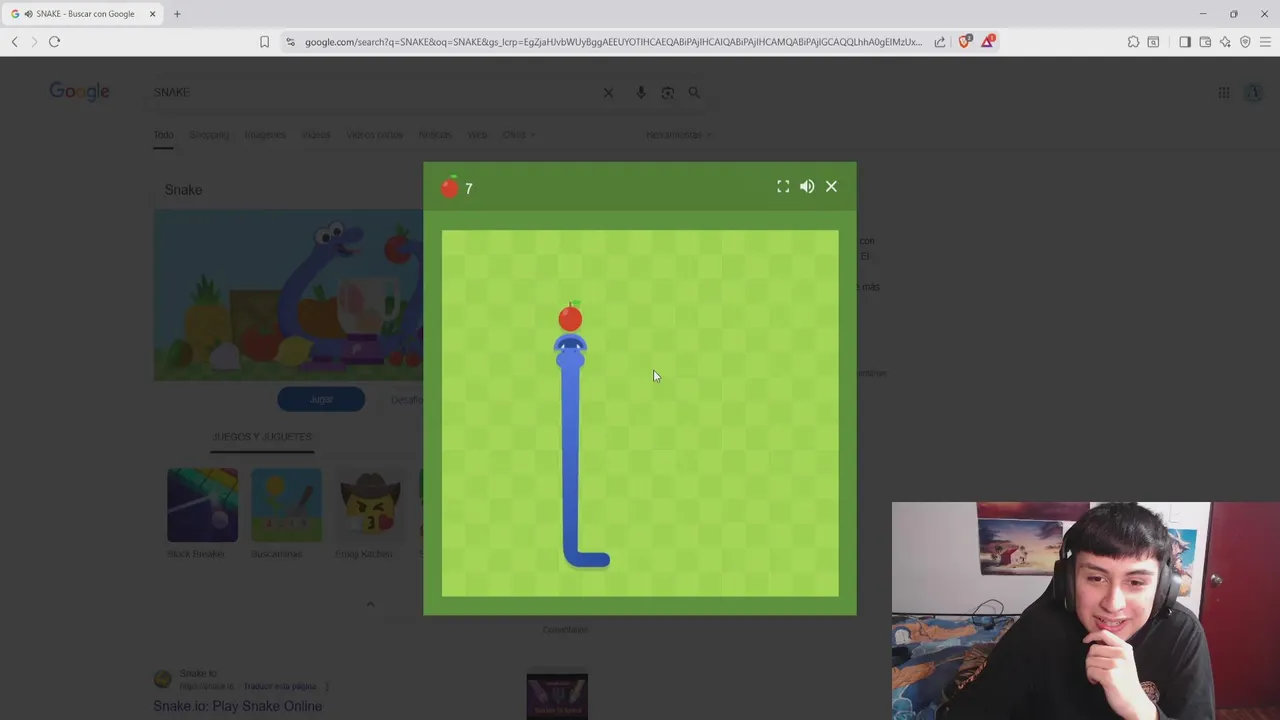1280x720 pixels.
Task: Mute the tab's audio speaker icon
Action: tap(28, 14)
